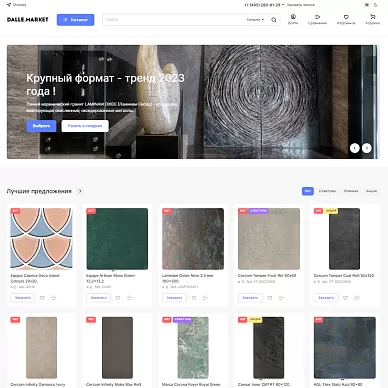This screenshot has width=388, height=388.
Task: Open the Лучшие предложения arrow chevron
Action: 80,191
